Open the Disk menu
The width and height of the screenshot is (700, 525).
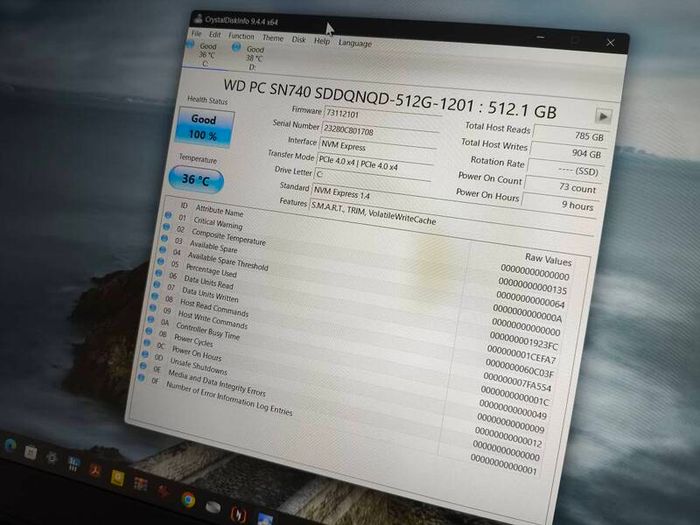(x=299, y=39)
